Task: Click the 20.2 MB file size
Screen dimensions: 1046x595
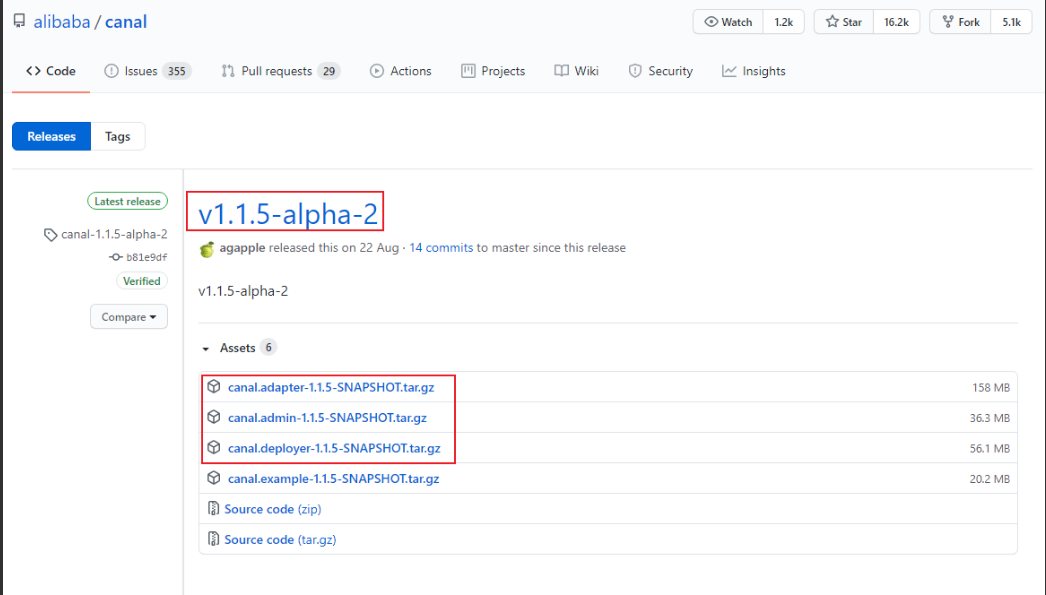Action: [x=990, y=479]
